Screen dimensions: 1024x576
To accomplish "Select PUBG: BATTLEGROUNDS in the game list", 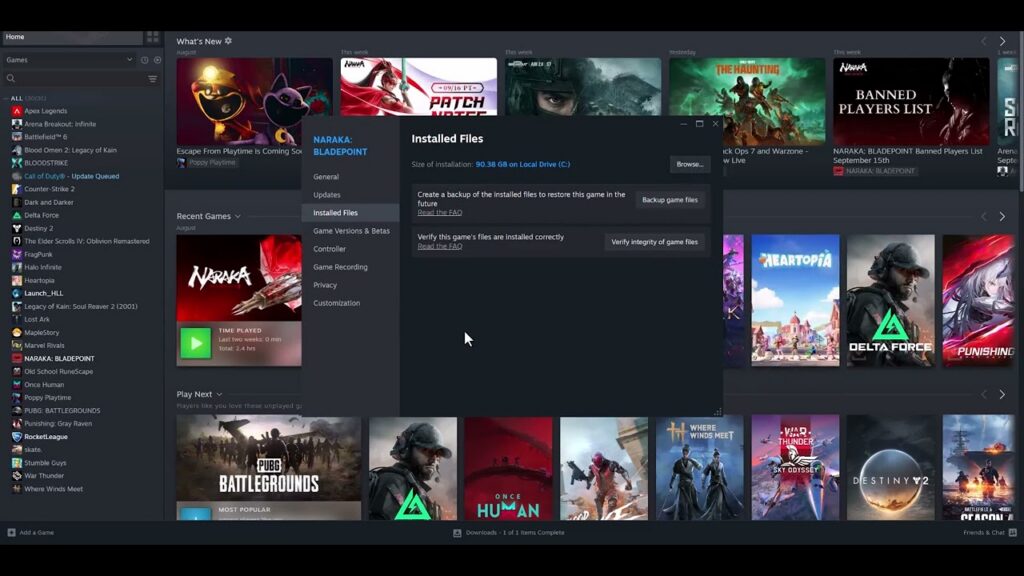I will click(x=62, y=411).
